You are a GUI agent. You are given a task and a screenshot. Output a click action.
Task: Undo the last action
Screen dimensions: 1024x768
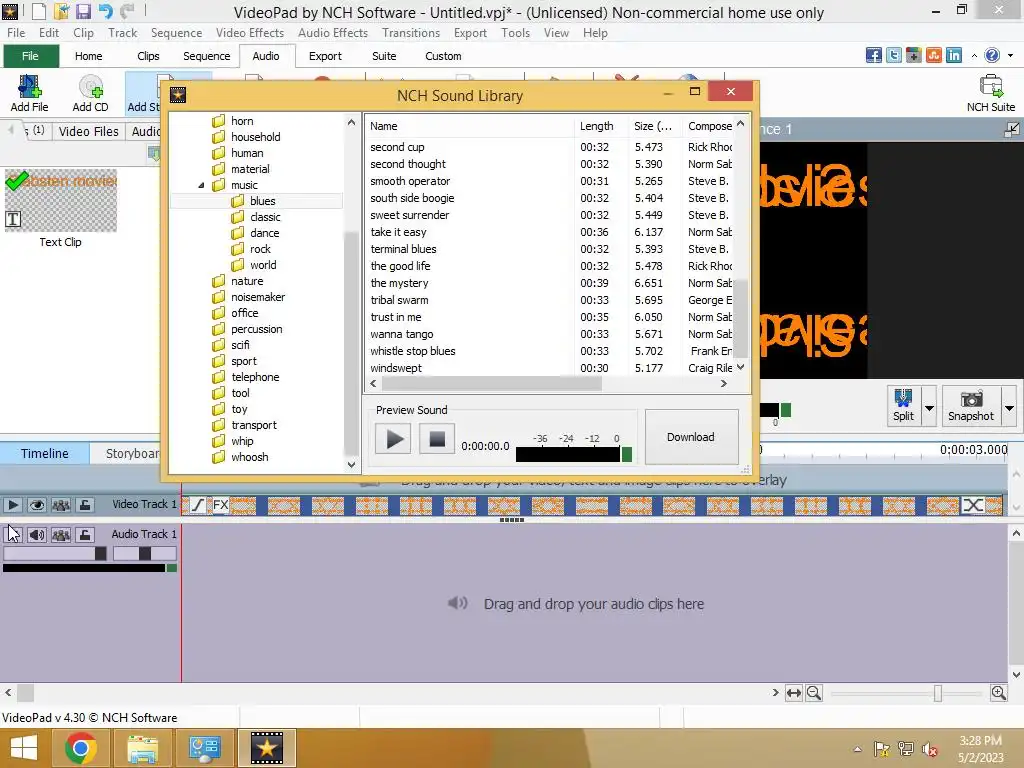(105, 11)
